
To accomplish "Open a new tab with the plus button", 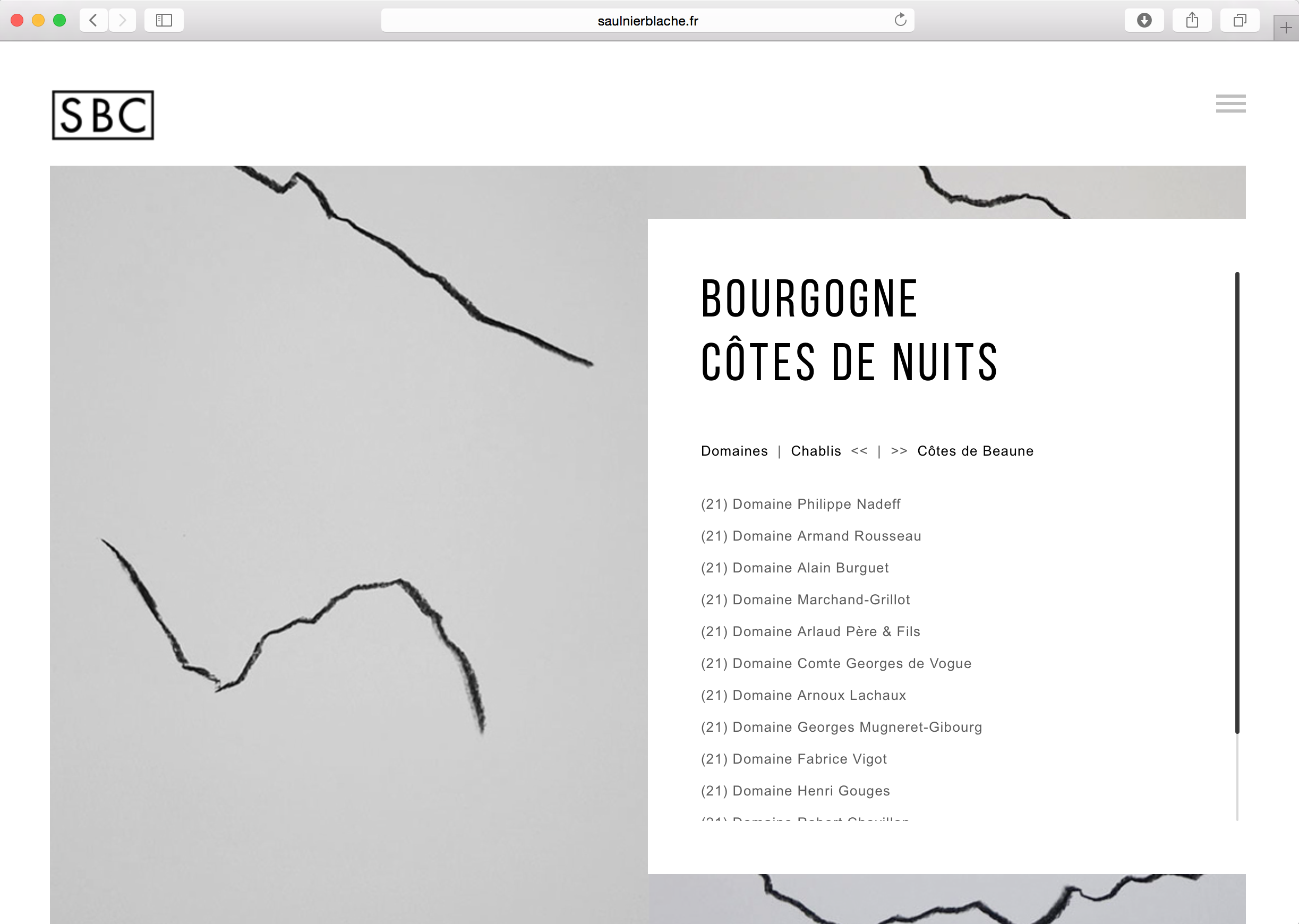I will [x=1285, y=28].
